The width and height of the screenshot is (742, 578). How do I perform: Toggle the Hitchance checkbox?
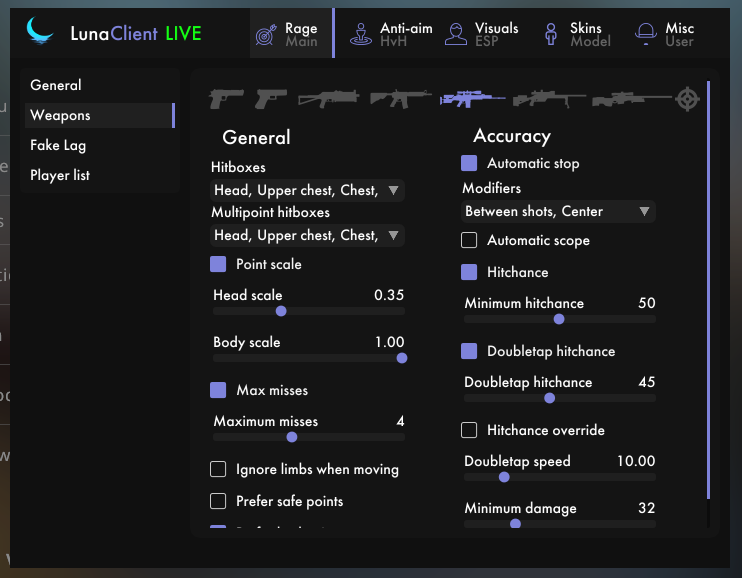469,272
